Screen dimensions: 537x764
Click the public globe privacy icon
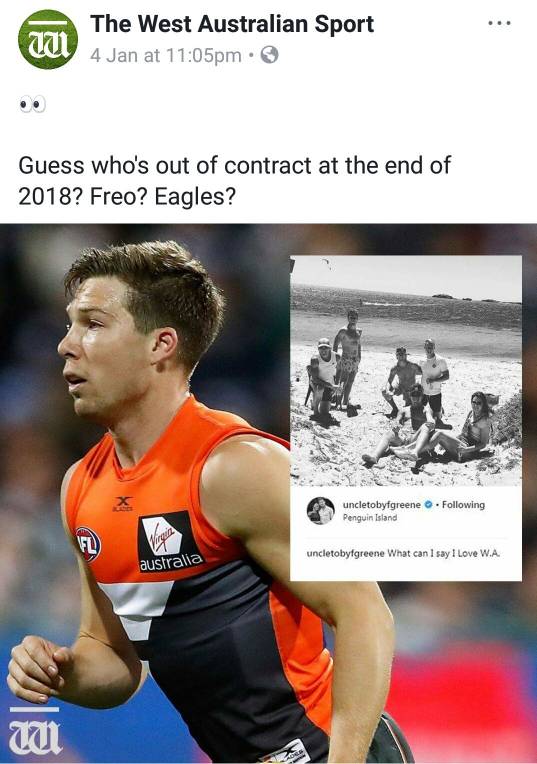[269, 55]
